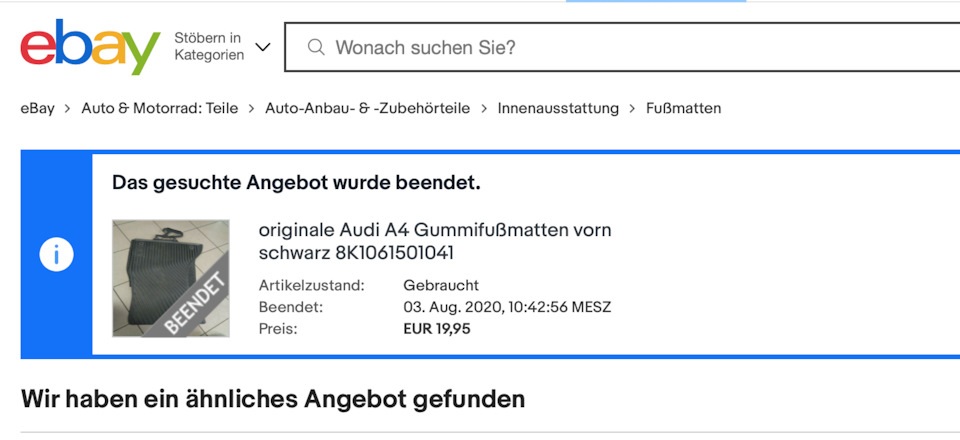The image size is (960, 440).
Task: Select the price EUR 19,95
Action: pos(437,329)
